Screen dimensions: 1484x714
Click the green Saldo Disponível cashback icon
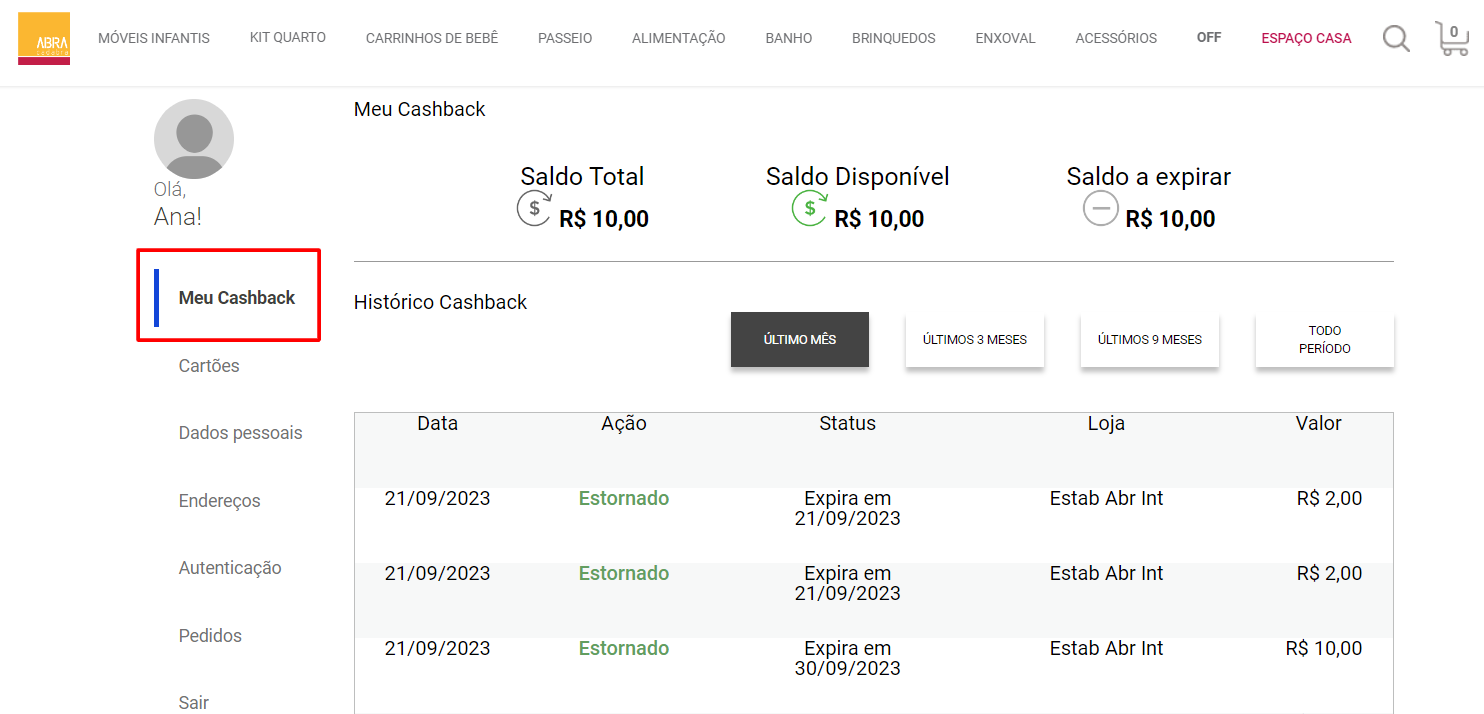808,208
